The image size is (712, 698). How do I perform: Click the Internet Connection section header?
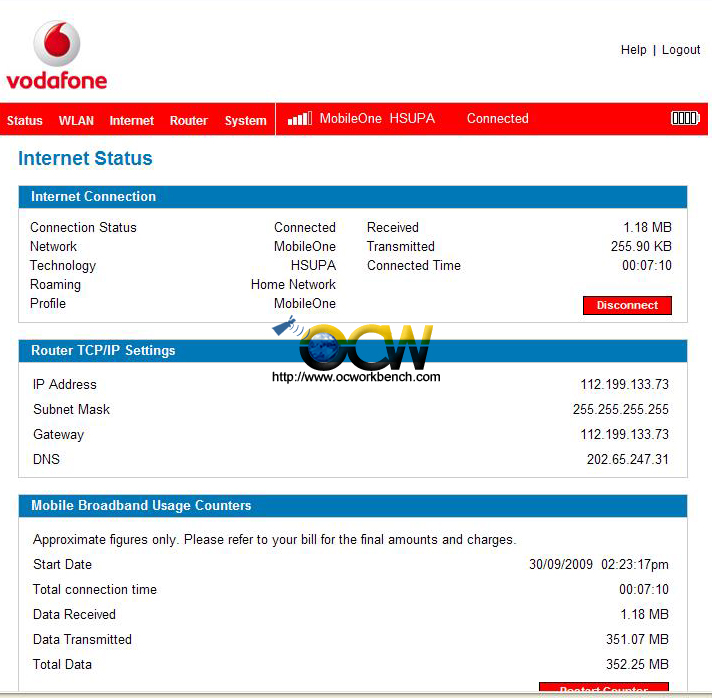click(353, 197)
